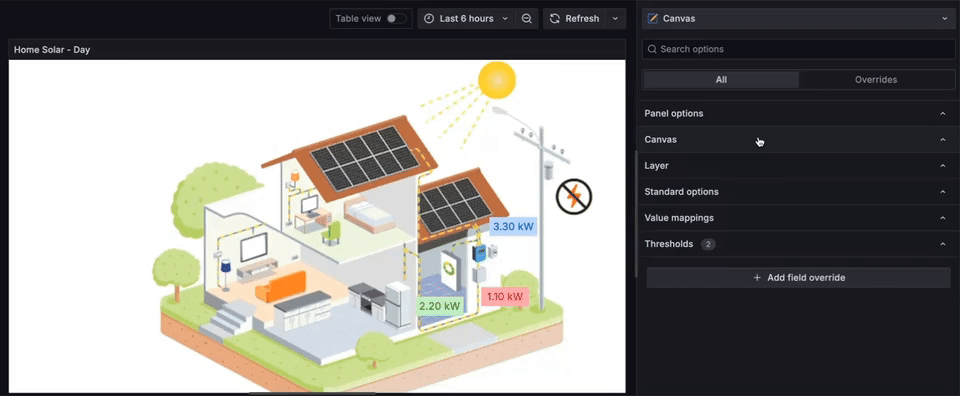Image resolution: width=960 pixels, height=396 pixels.
Task: Toggle the Table view switch
Action: tap(396, 19)
